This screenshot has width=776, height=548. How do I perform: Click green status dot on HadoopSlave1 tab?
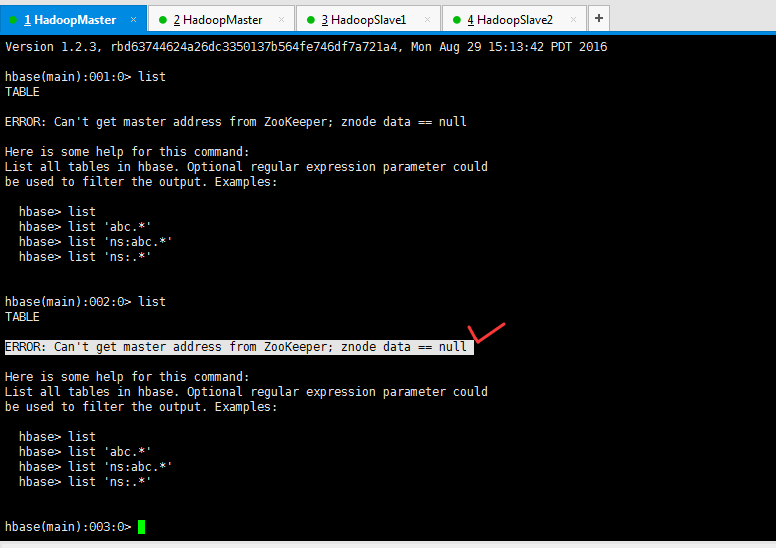point(311,20)
